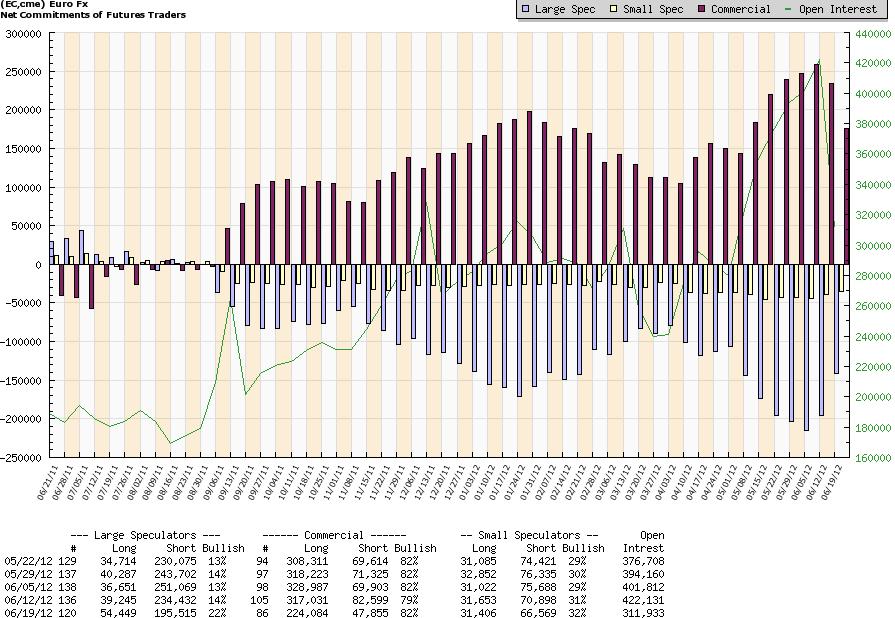Click the large speculators long value 40,287

point(118,574)
